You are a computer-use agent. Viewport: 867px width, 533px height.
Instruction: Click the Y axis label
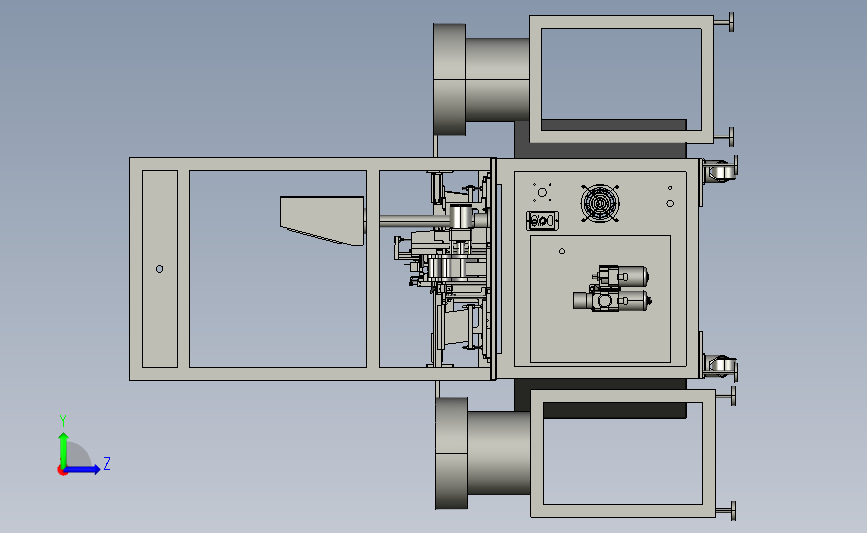(x=63, y=421)
